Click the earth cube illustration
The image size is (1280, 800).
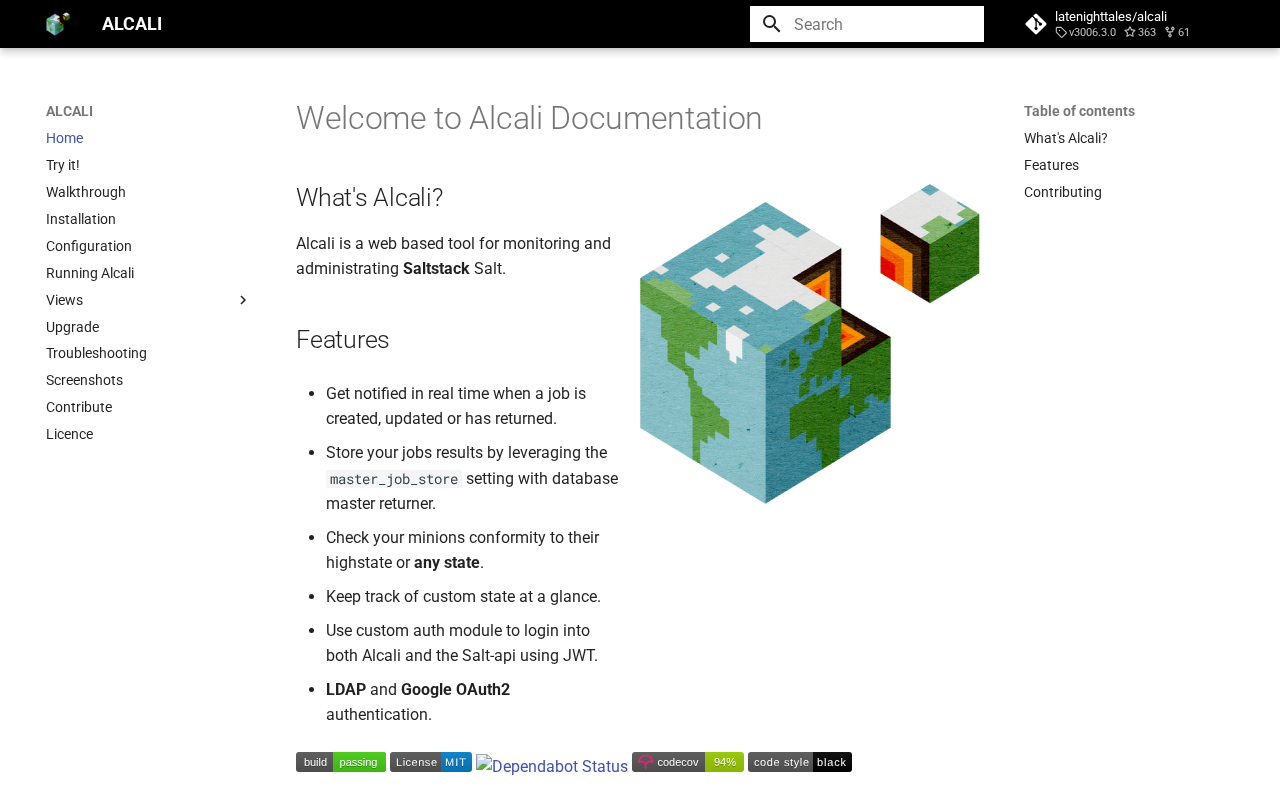pyautogui.click(x=810, y=344)
